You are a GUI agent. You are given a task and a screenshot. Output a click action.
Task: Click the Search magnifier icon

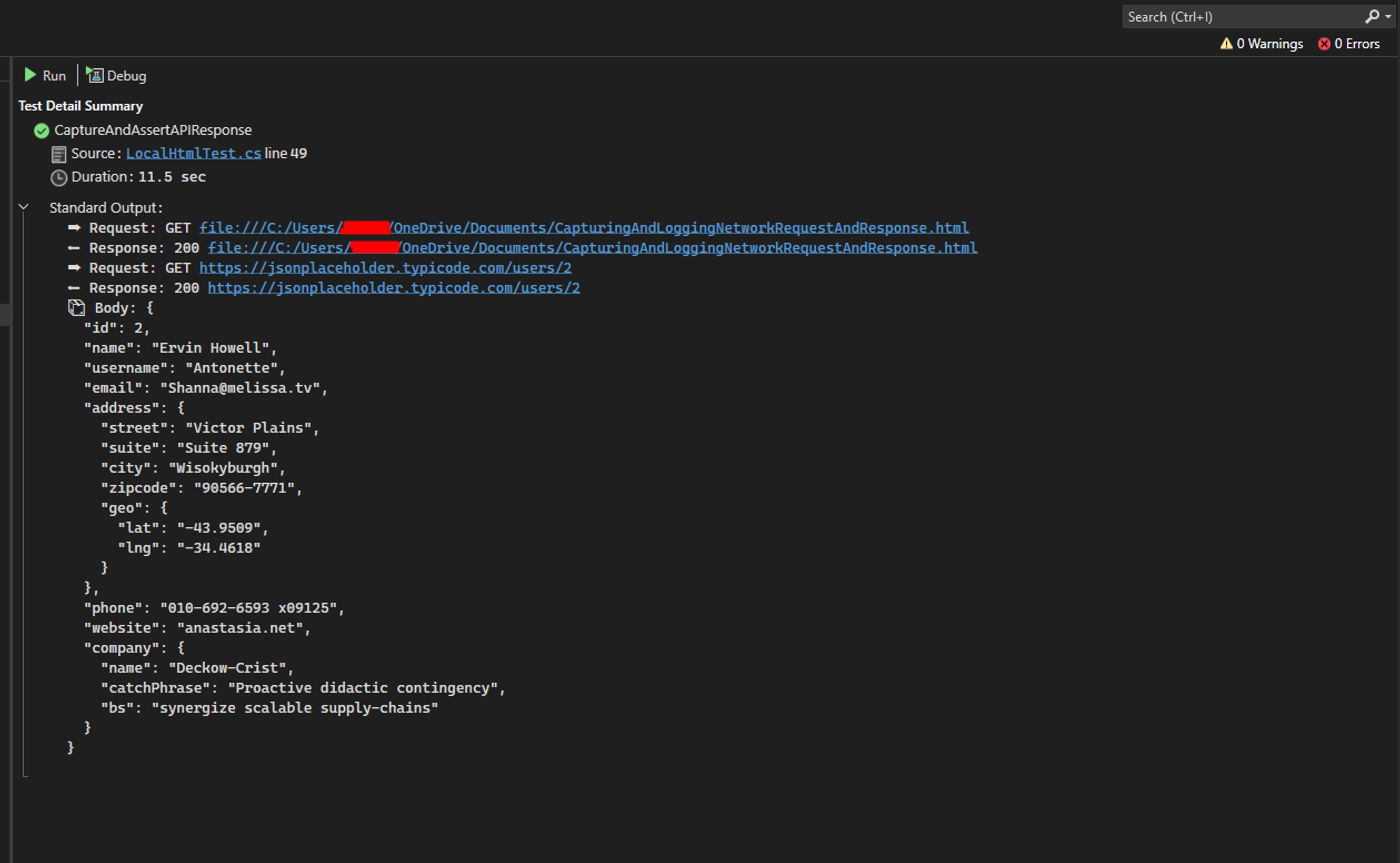(1372, 17)
